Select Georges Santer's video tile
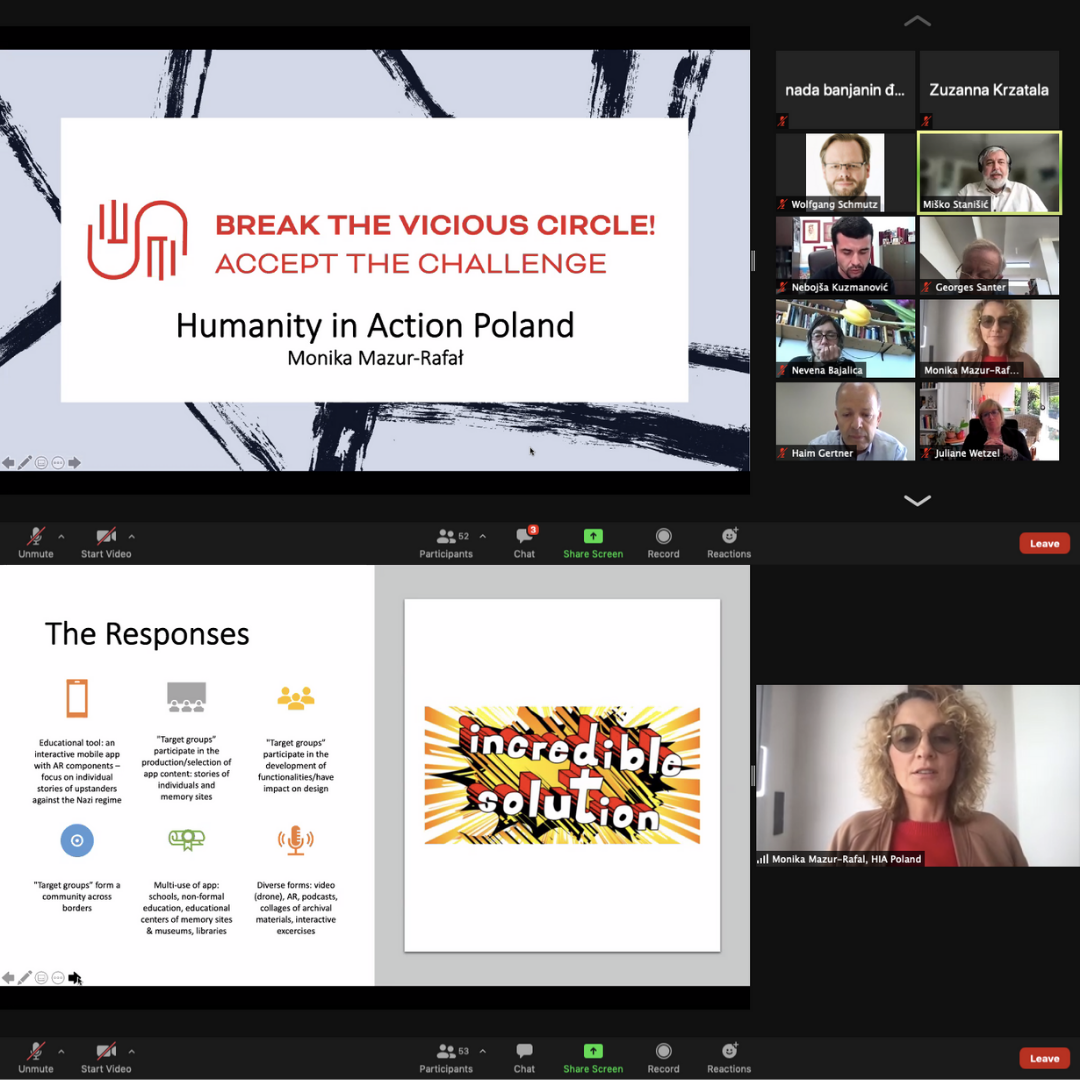Image resolution: width=1080 pixels, height=1080 pixels. 989,256
